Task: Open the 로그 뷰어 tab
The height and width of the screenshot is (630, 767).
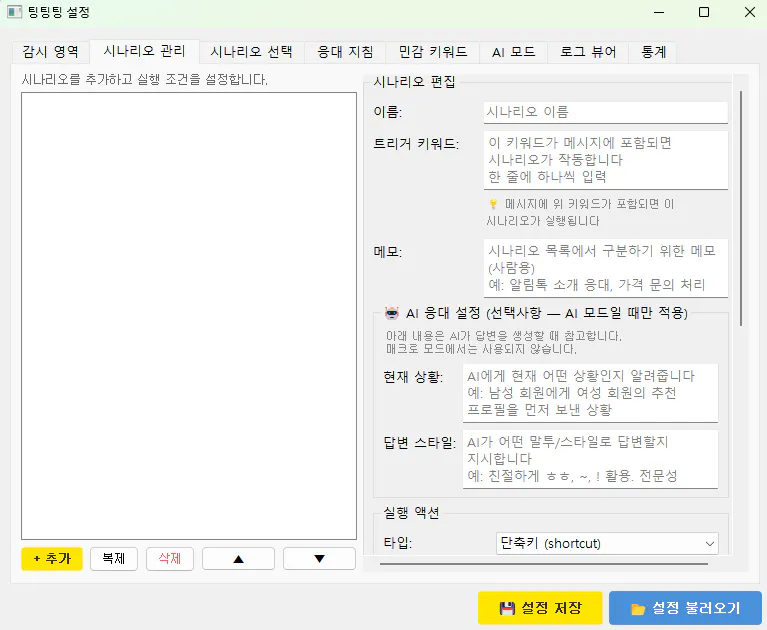Action: coord(587,52)
